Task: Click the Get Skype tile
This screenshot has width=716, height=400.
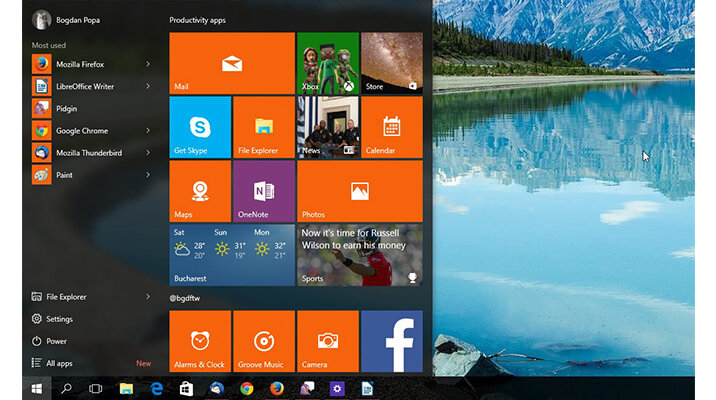Action: coord(200,127)
